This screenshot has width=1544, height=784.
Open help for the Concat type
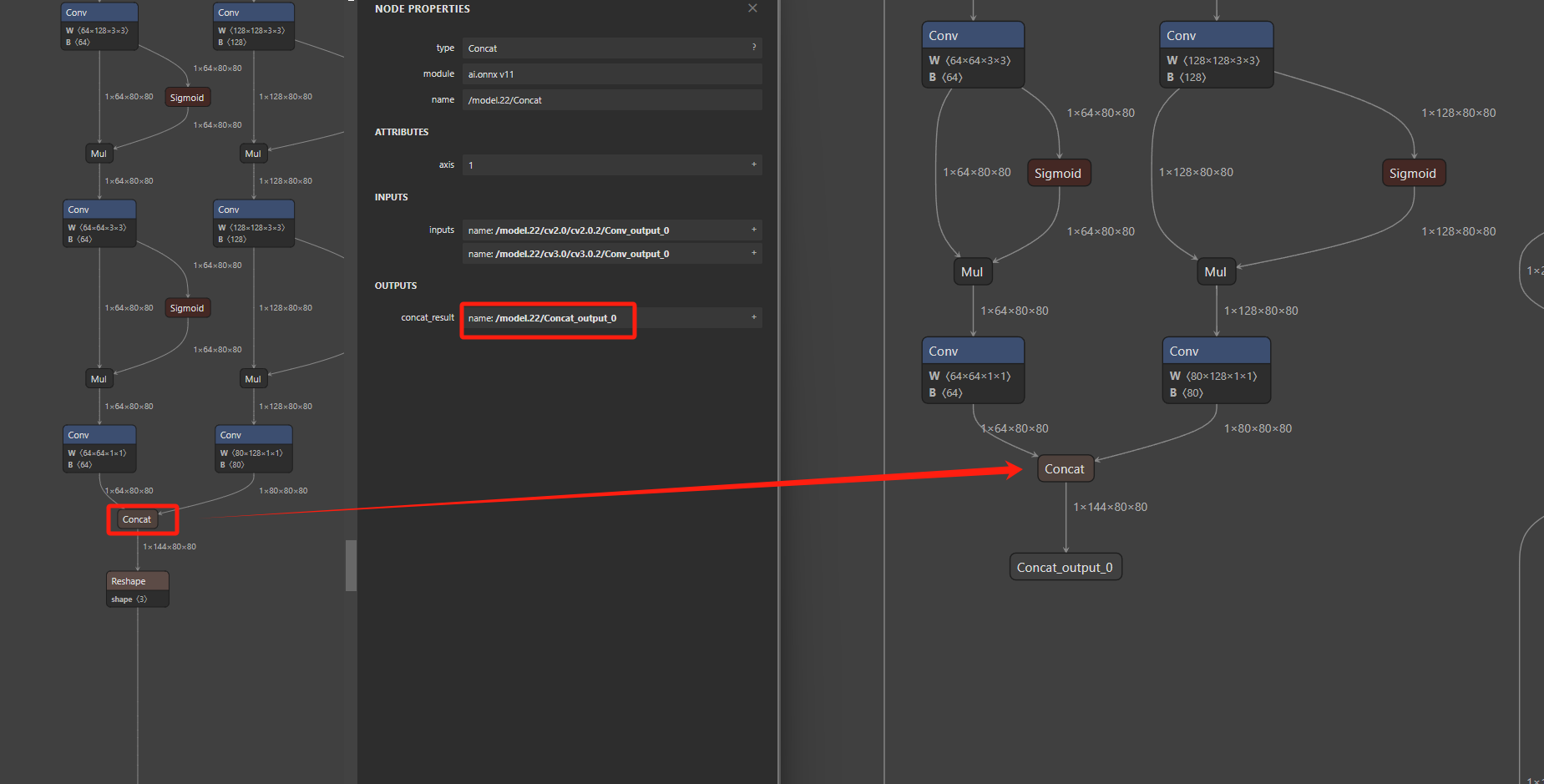point(754,48)
